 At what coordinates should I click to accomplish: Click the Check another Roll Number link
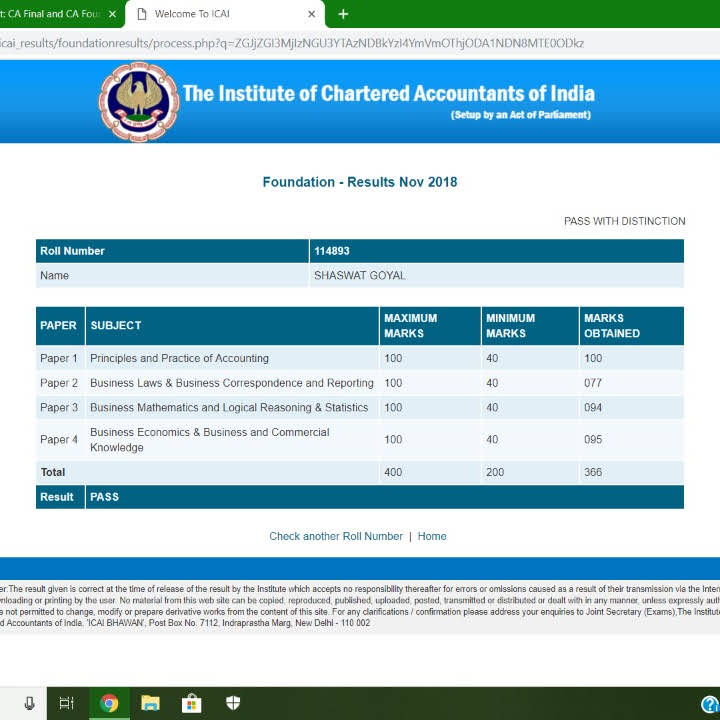(336, 536)
